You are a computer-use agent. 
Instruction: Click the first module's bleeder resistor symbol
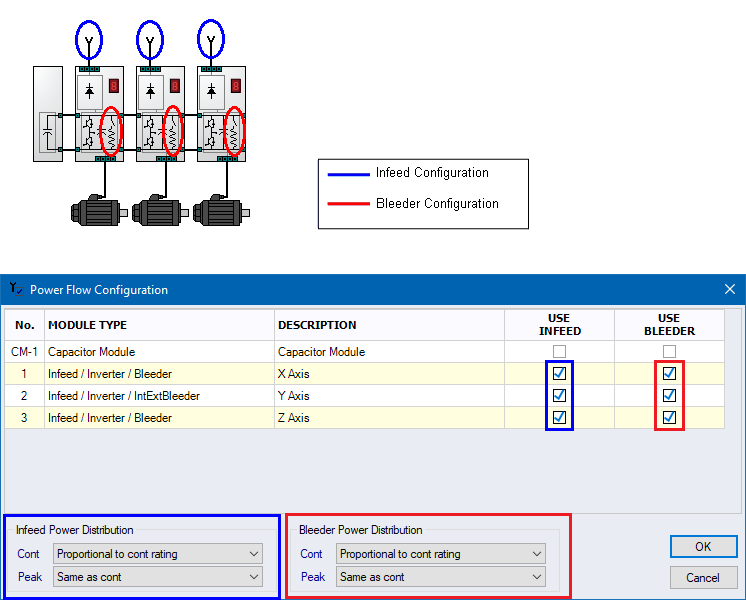click(112, 131)
